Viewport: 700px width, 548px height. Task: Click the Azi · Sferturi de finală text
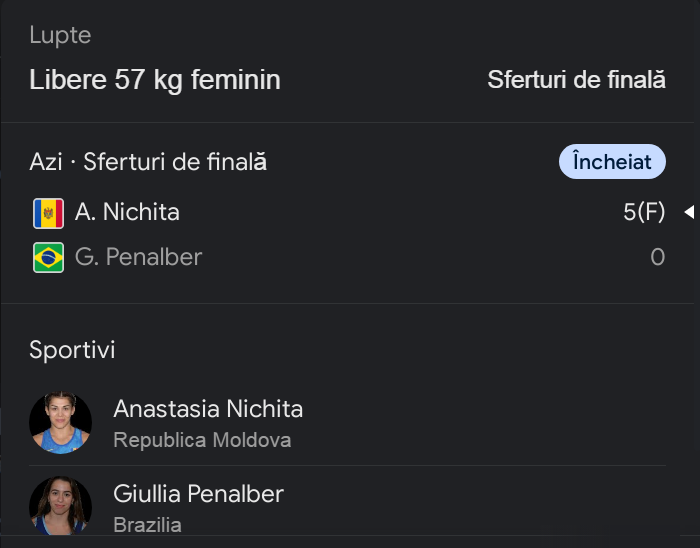coord(148,162)
